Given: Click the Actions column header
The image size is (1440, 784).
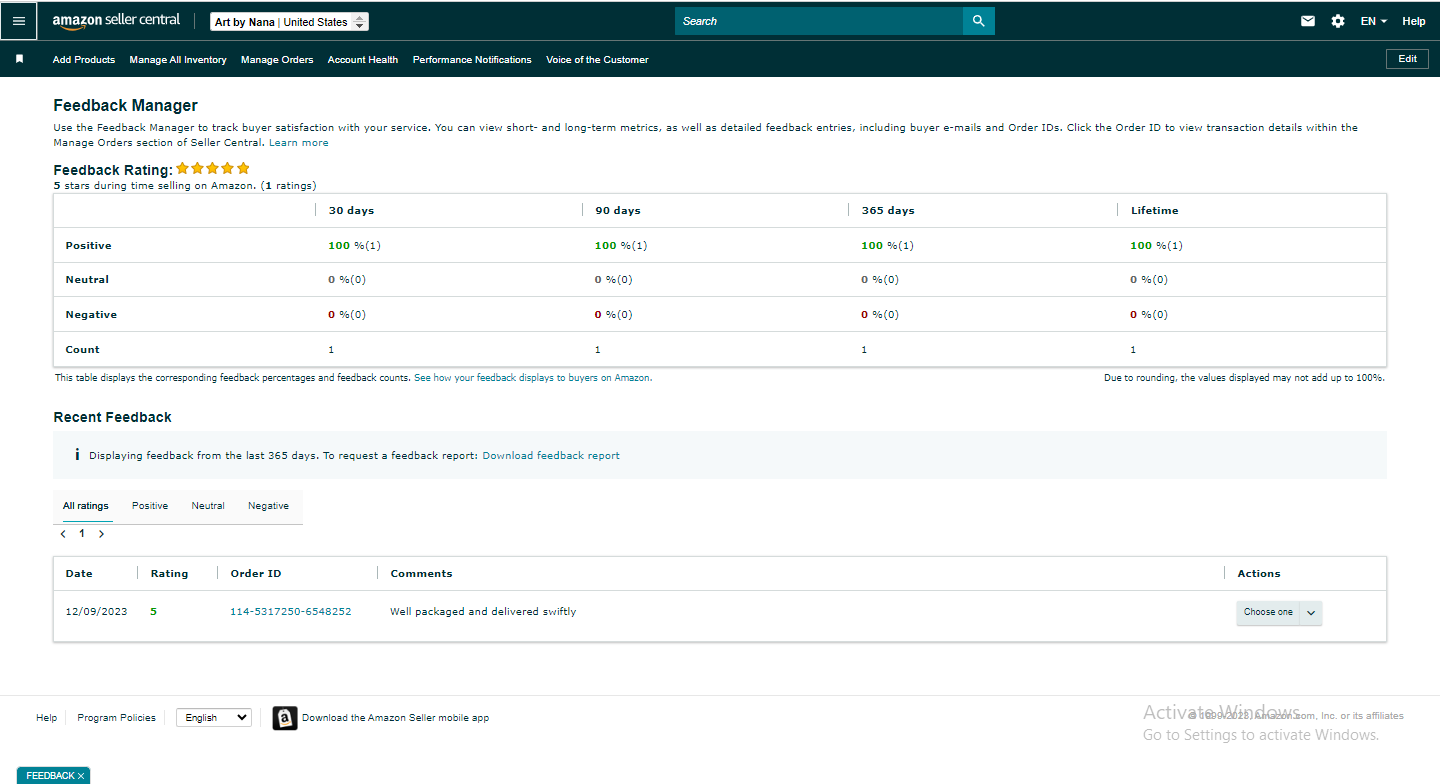Looking at the screenshot, I should pyautogui.click(x=1259, y=574).
